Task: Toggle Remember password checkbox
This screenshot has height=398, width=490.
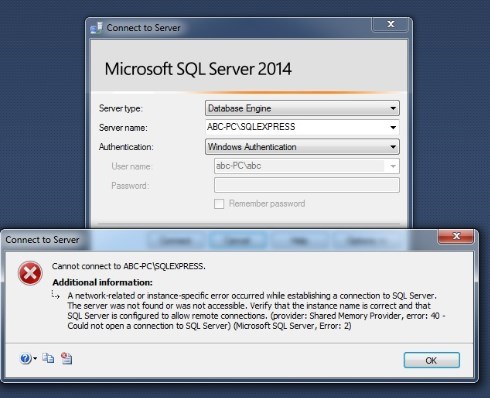Action: click(x=219, y=204)
